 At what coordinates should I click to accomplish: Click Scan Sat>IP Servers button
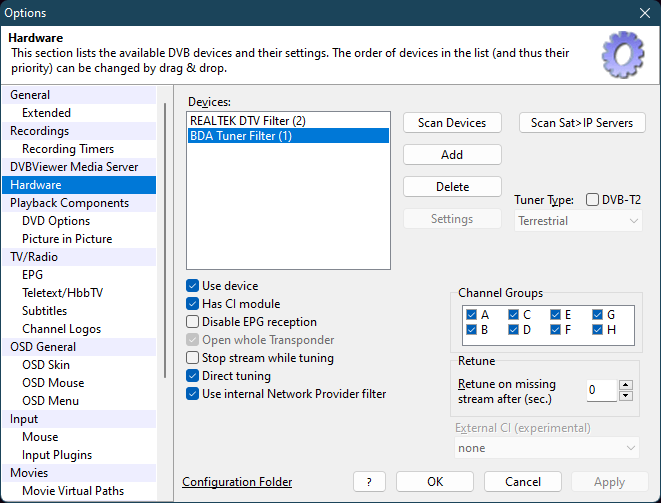tap(582, 123)
